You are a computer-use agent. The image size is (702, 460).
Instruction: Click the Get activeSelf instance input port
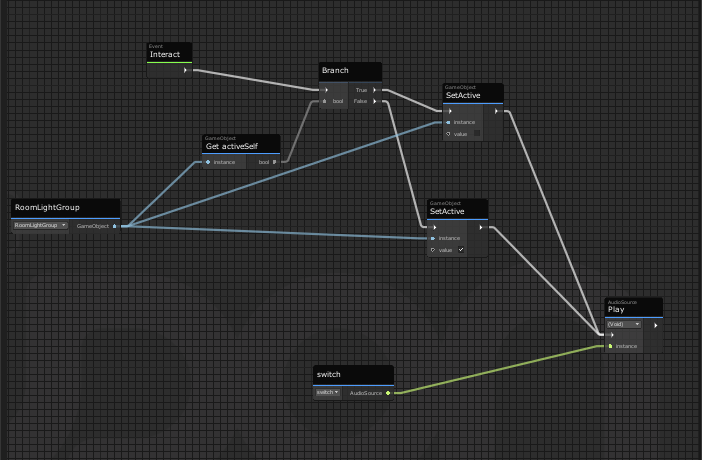[x=208, y=161]
